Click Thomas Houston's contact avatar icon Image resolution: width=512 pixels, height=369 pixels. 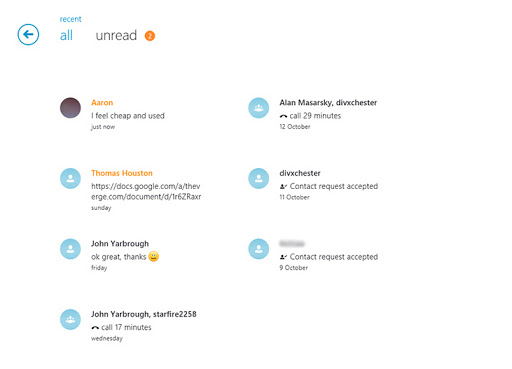(70, 178)
